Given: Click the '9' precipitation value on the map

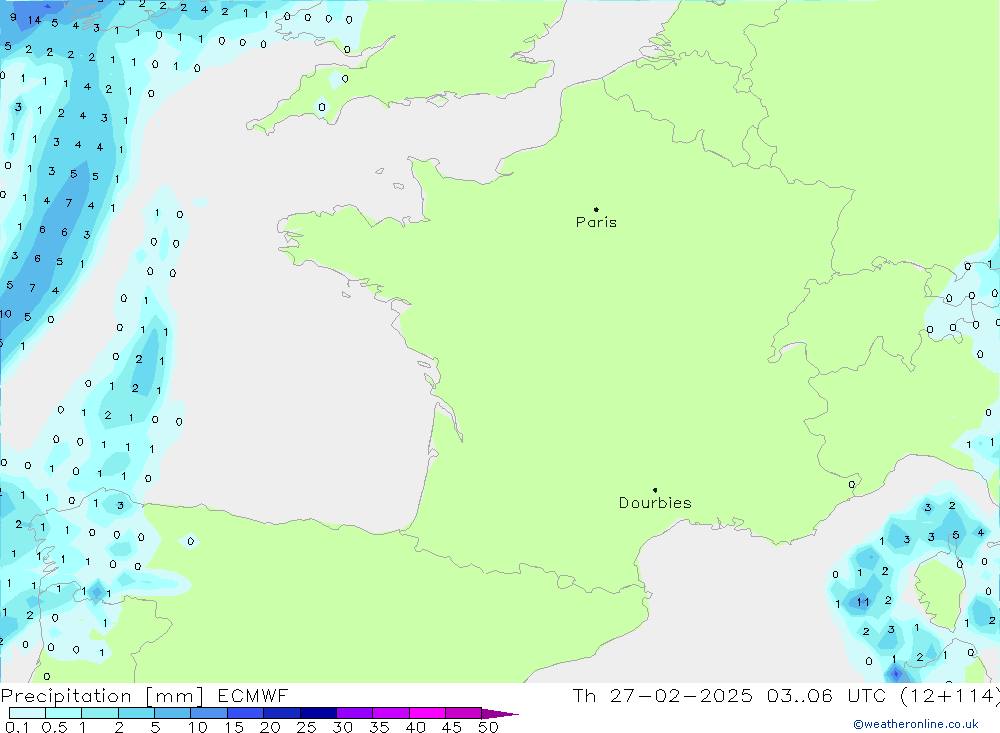Looking at the screenshot, I should click(x=13, y=17).
